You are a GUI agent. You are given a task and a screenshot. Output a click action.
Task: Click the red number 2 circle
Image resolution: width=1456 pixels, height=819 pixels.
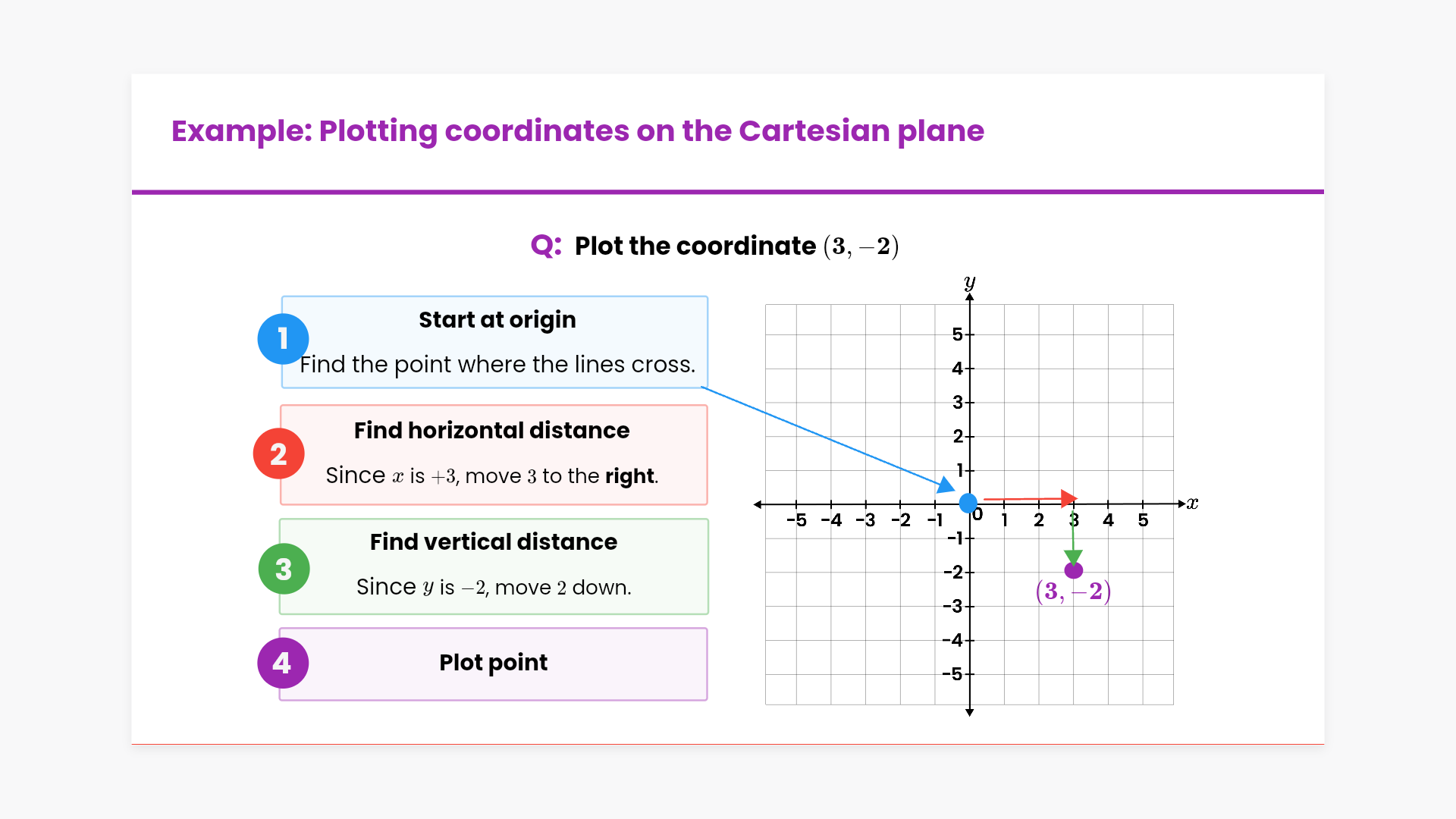(x=278, y=454)
